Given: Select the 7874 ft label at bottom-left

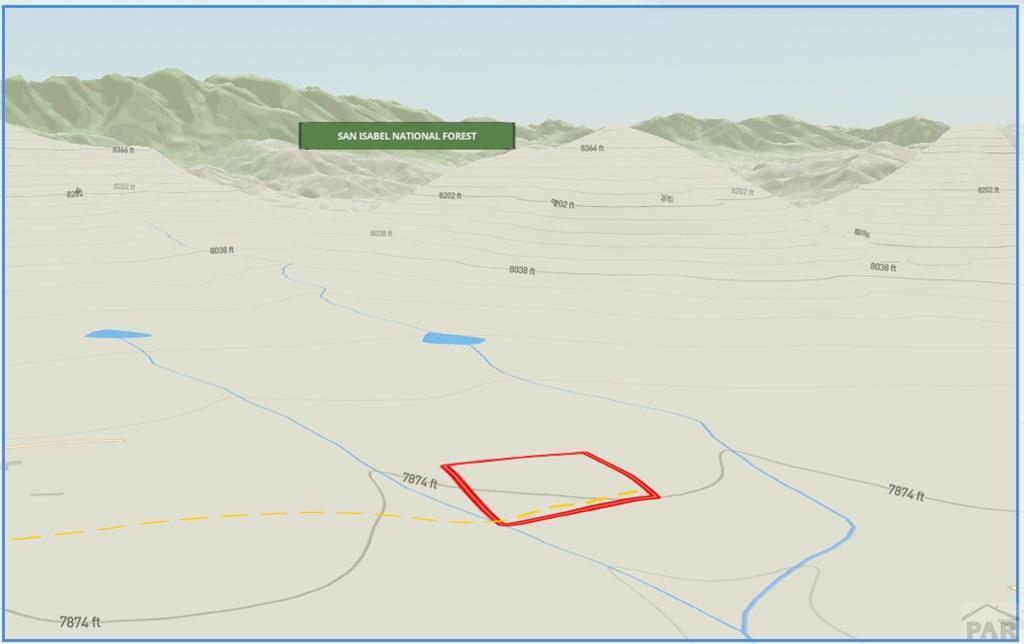Looking at the screenshot, I should click(x=80, y=622).
